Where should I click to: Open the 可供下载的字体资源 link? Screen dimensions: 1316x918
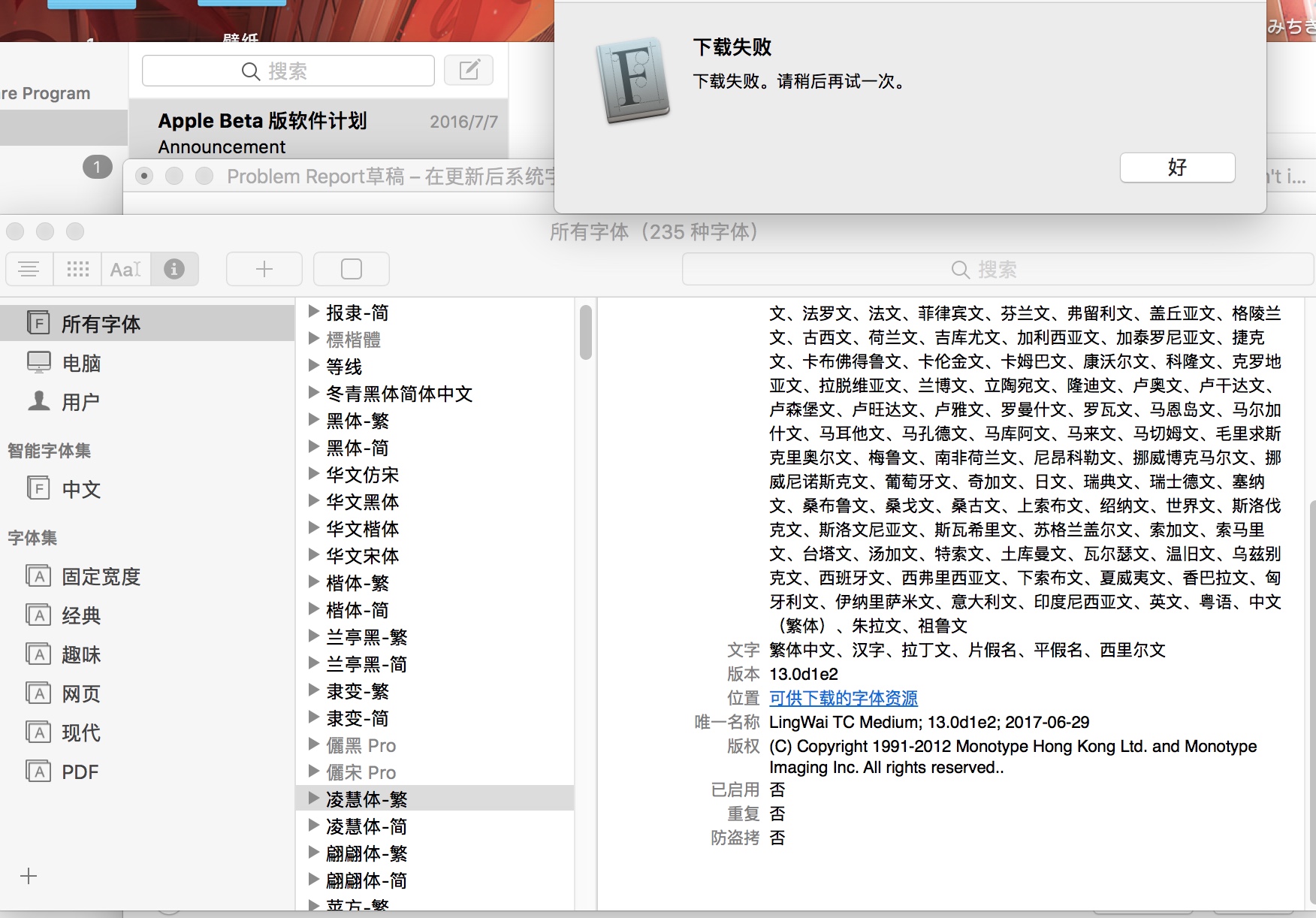[843, 698]
